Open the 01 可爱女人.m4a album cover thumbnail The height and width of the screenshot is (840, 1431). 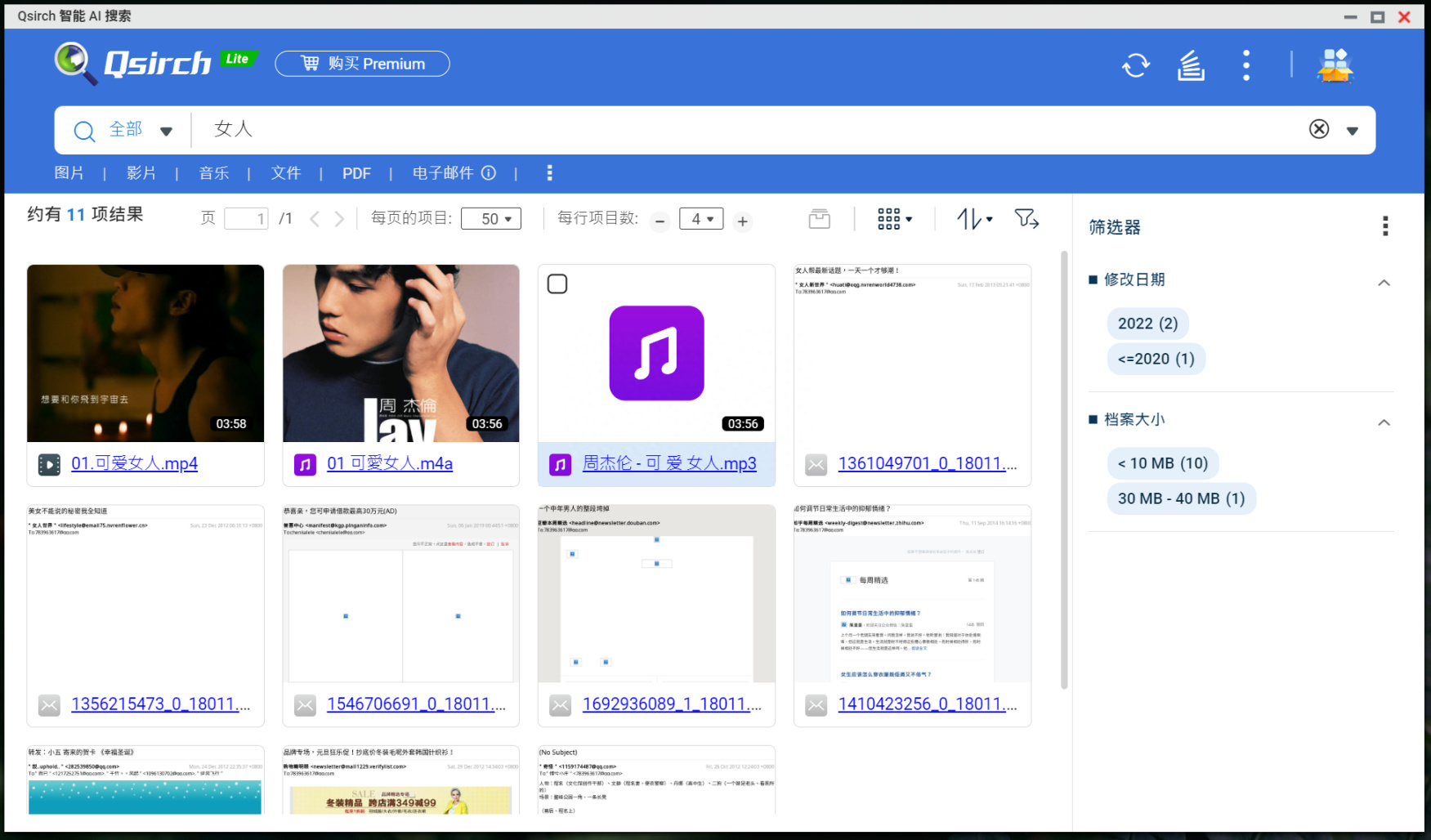401,353
